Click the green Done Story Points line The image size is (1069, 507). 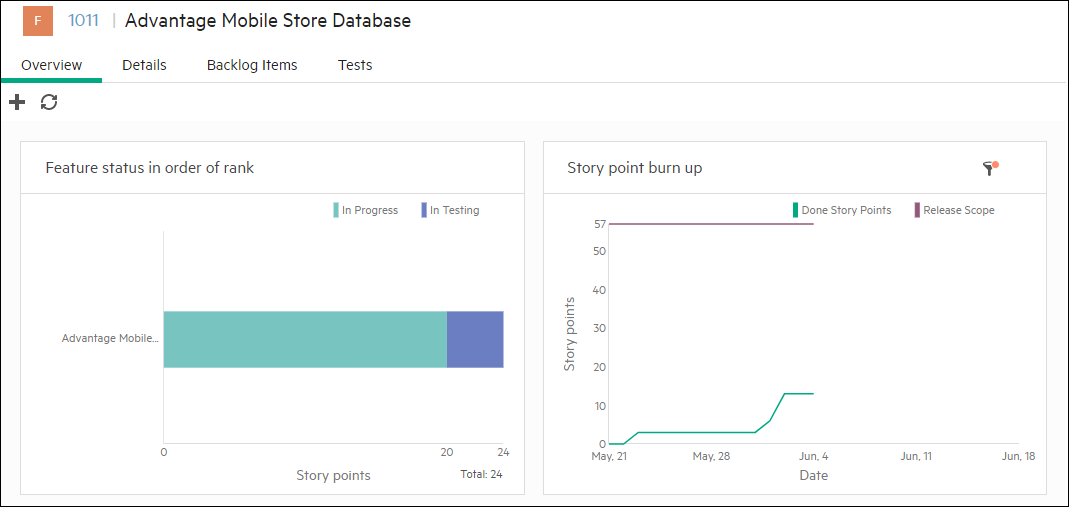pyautogui.click(x=700, y=432)
